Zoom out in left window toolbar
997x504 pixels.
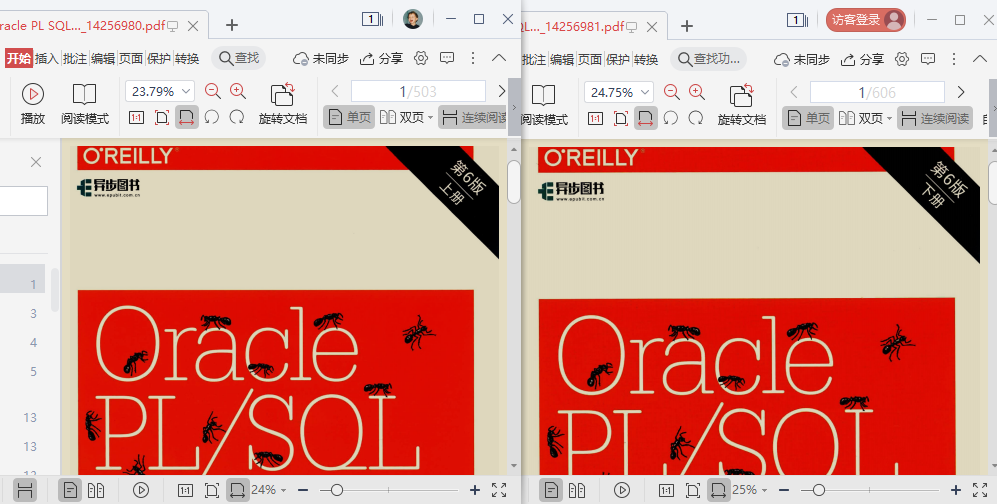click(212, 92)
